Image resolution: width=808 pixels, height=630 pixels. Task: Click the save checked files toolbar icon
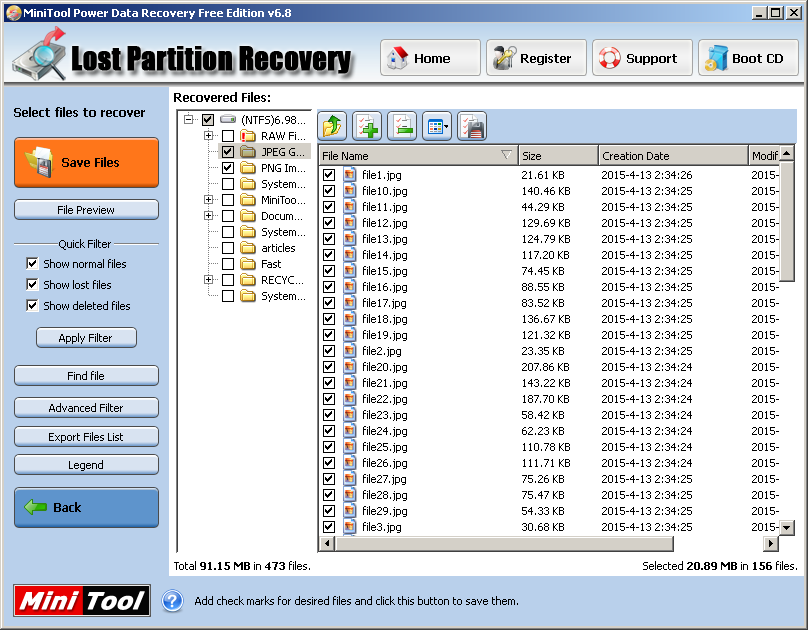[472, 126]
